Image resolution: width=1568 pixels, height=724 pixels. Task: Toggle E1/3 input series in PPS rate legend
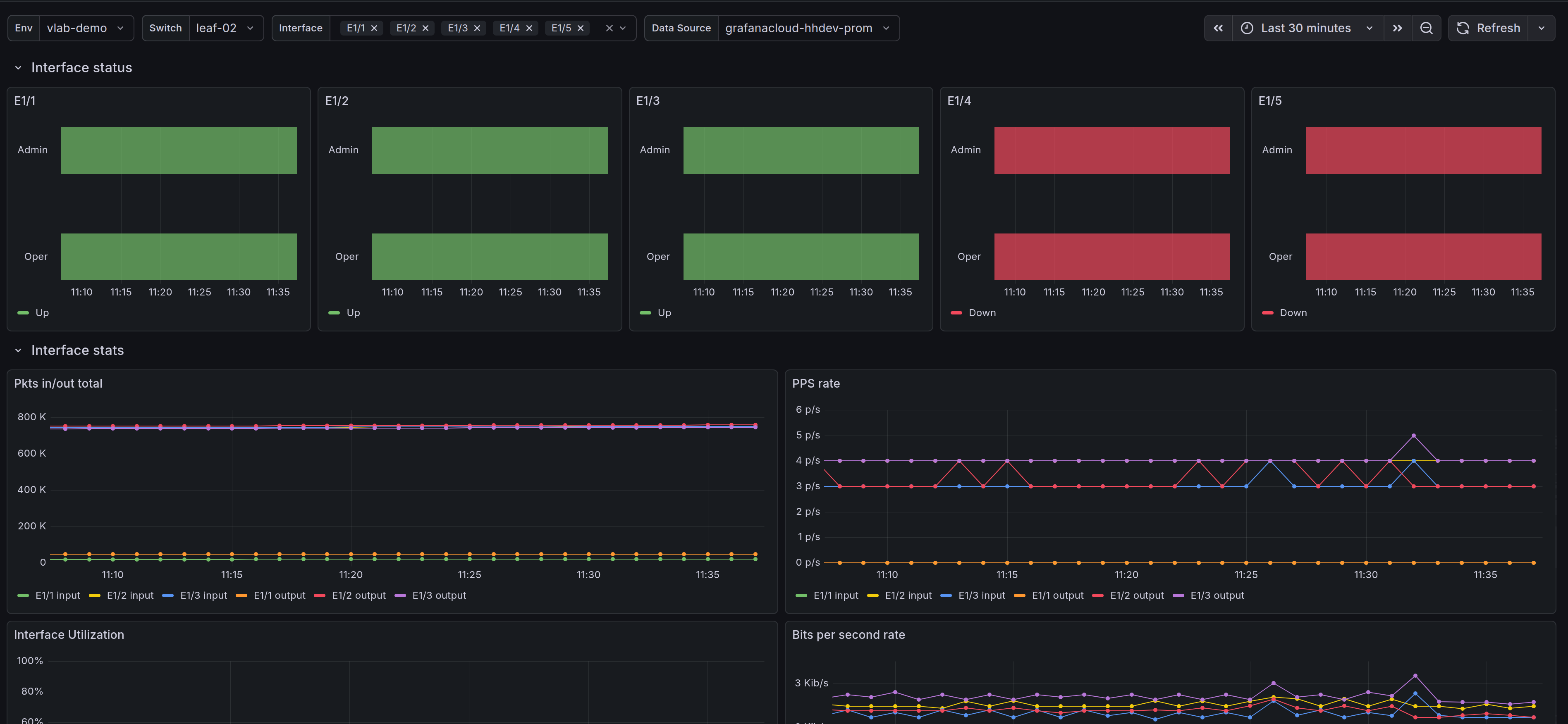pos(981,595)
